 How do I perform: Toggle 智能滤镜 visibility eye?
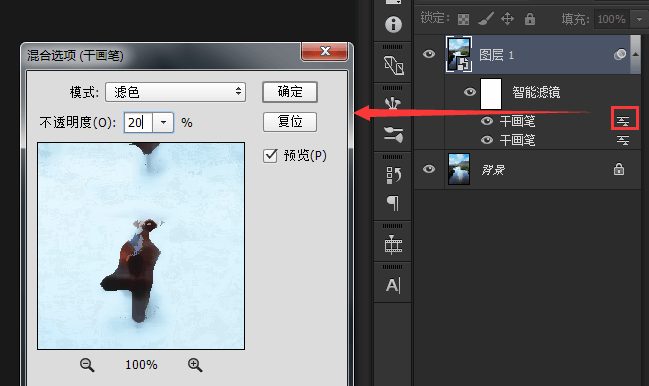click(470, 92)
